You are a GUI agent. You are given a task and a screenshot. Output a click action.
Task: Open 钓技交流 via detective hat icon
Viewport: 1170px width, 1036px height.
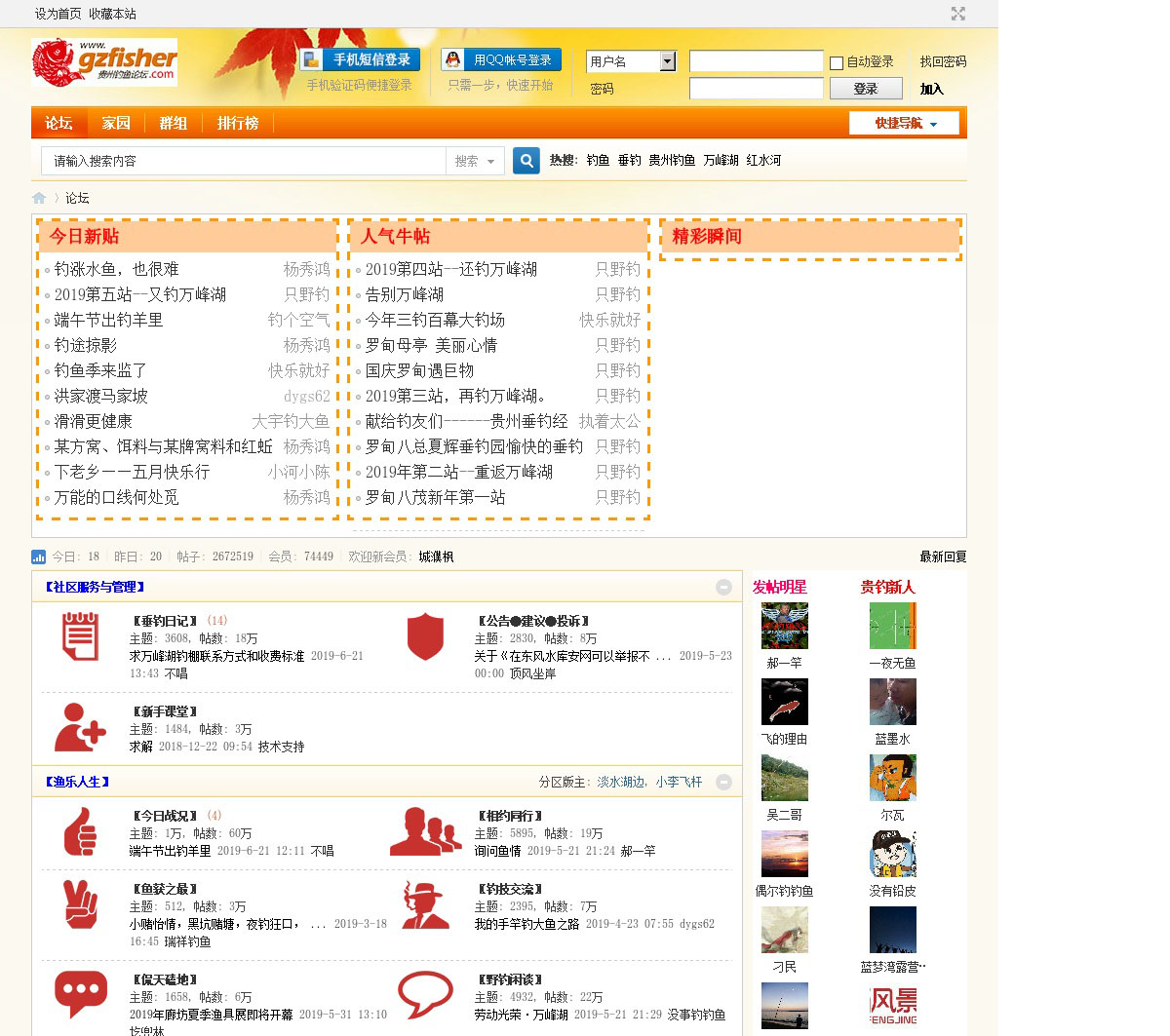point(425,904)
